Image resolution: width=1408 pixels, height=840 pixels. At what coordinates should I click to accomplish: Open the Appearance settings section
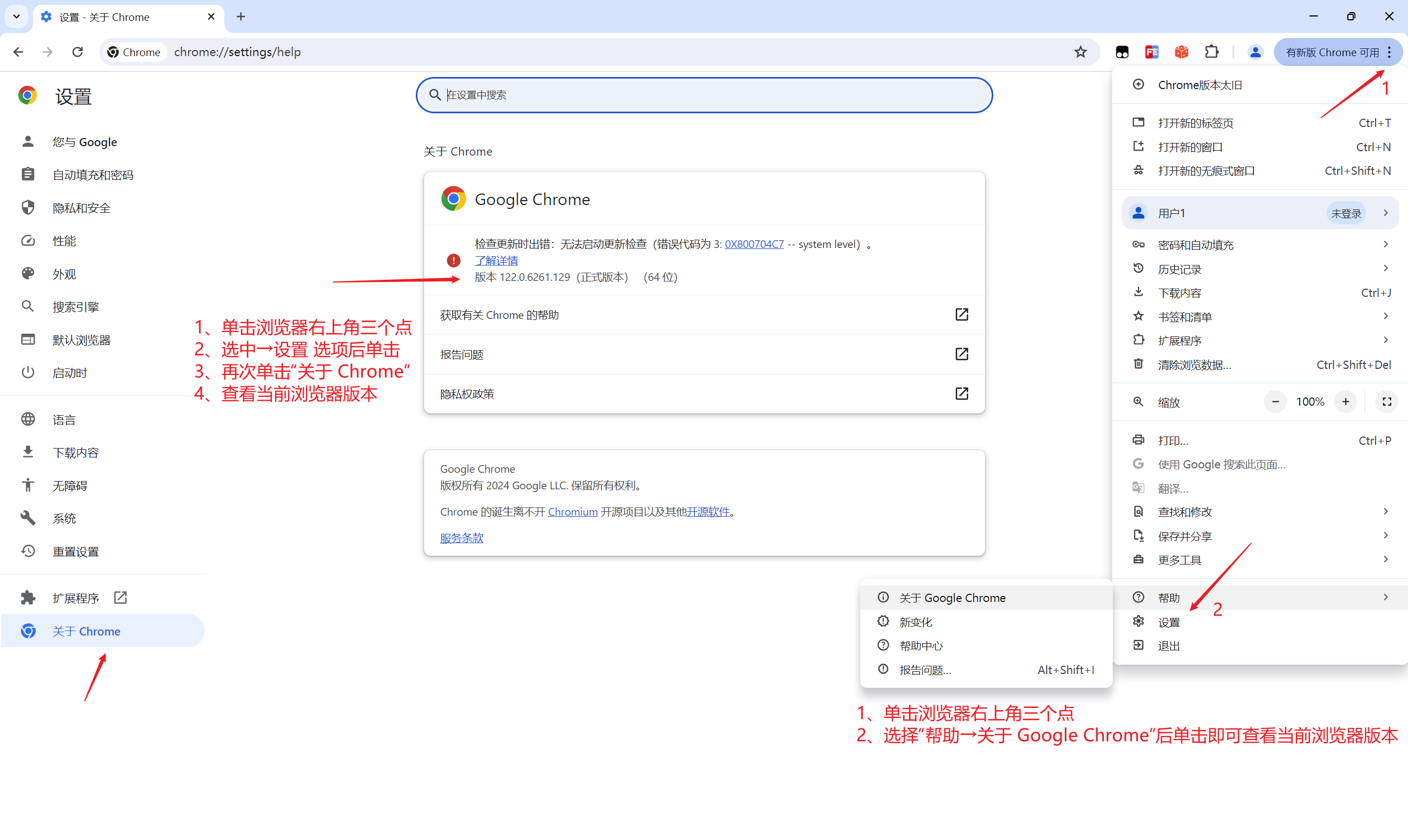click(x=102, y=274)
